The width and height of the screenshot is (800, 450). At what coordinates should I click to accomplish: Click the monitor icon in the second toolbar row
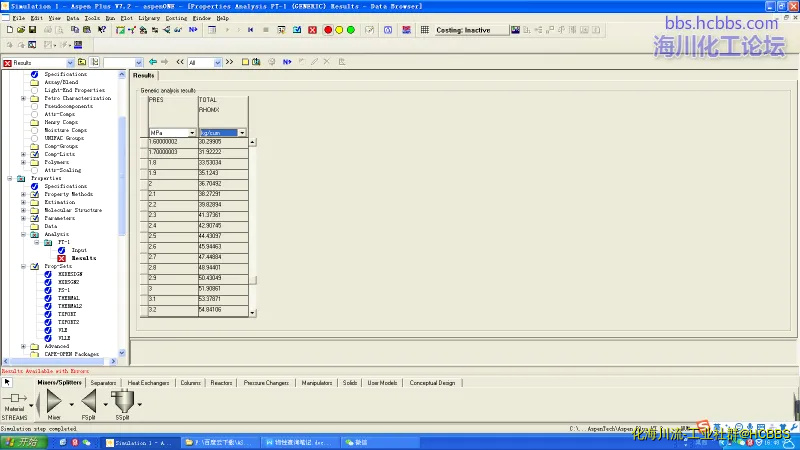[x=78, y=45]
